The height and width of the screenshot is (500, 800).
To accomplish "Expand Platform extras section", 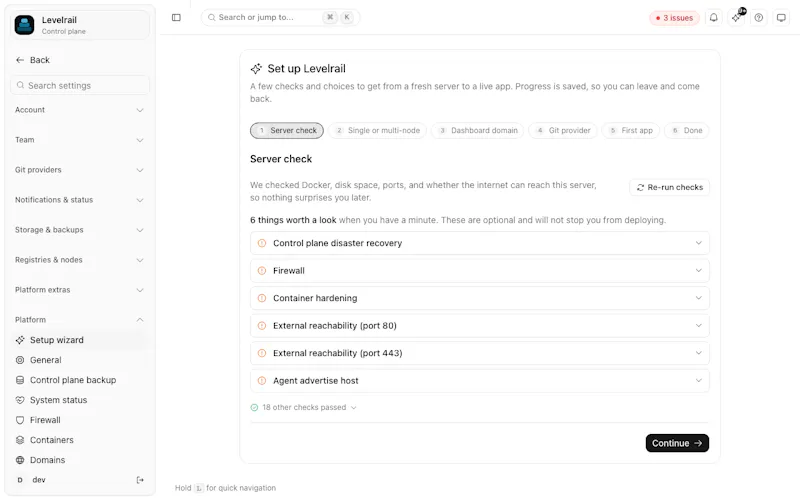I will pos(79,290).
